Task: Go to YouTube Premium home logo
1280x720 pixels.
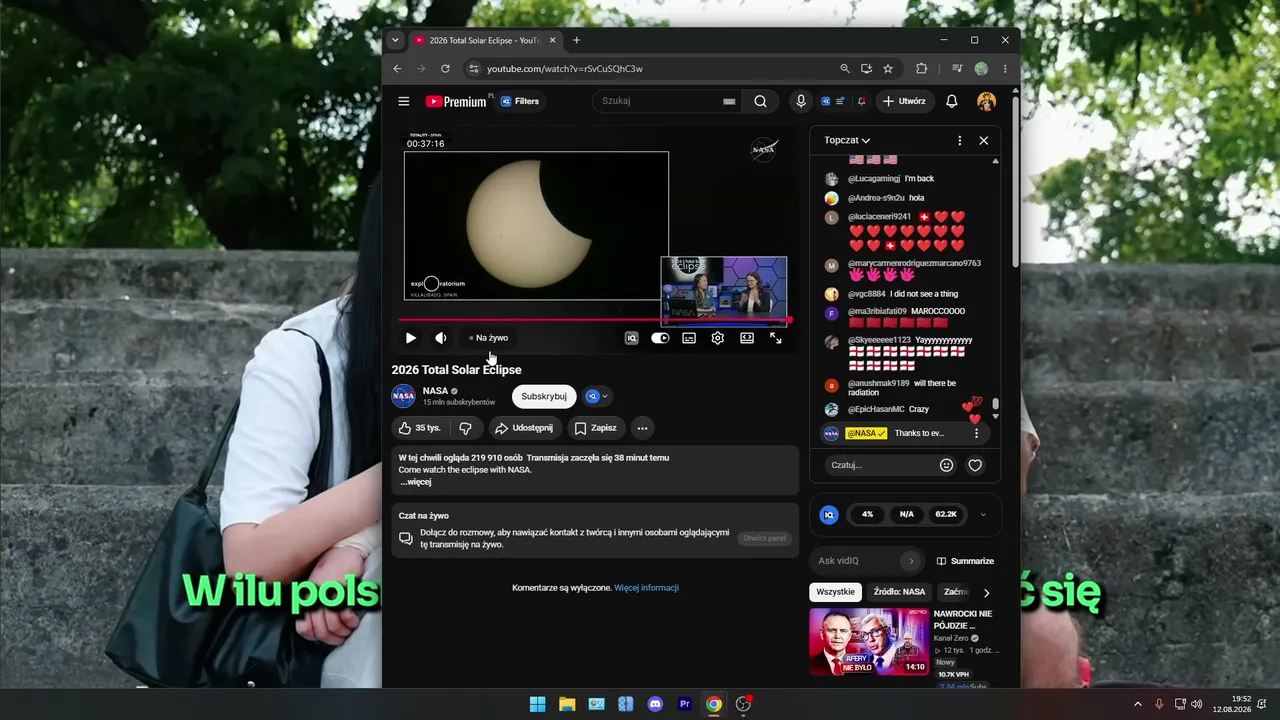Action: pyautogui.click(x=456, y=101)
